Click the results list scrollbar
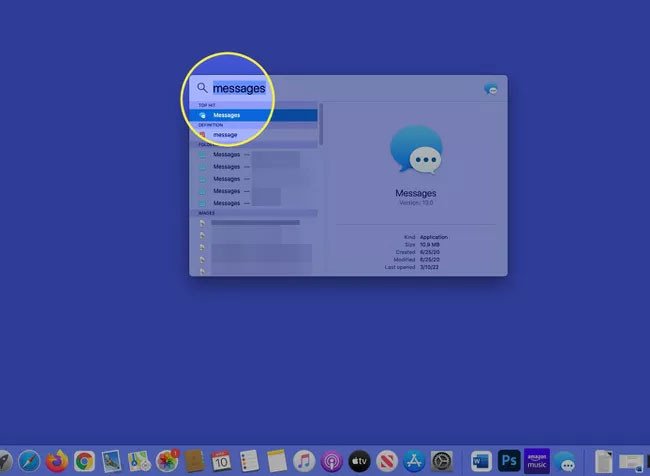Image resolution: width=650 pixels, height=476 pixels. (x=321, y=124)
